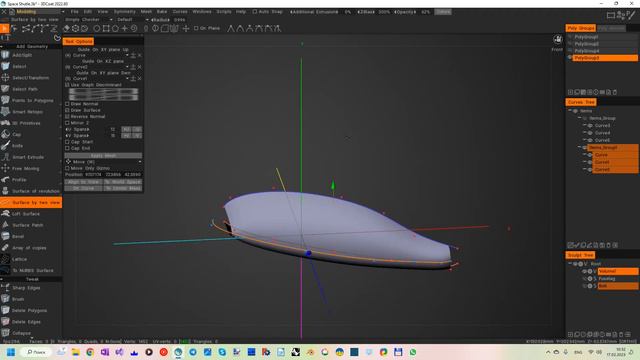Click the On Curve button
Image resolution: width=640 pixels, height=360 pixels.
pos(83,188)
